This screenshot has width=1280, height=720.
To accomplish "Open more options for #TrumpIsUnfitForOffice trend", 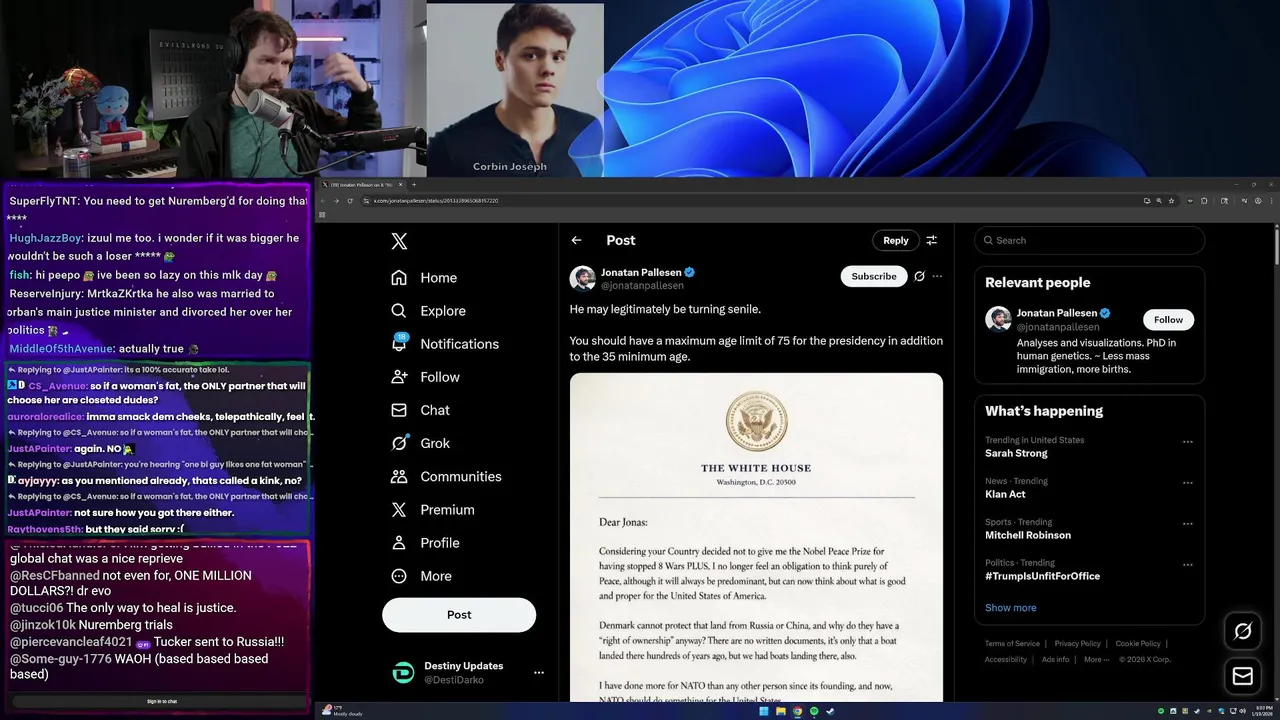I will point(1188,565).
